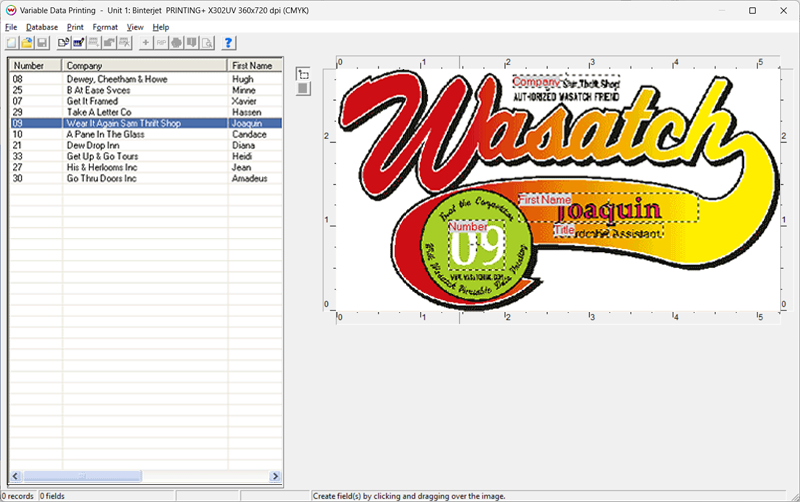This screenshot has height=502, width=800.
Task: Select the Take A Letter Co row
Action: (146, 112)
